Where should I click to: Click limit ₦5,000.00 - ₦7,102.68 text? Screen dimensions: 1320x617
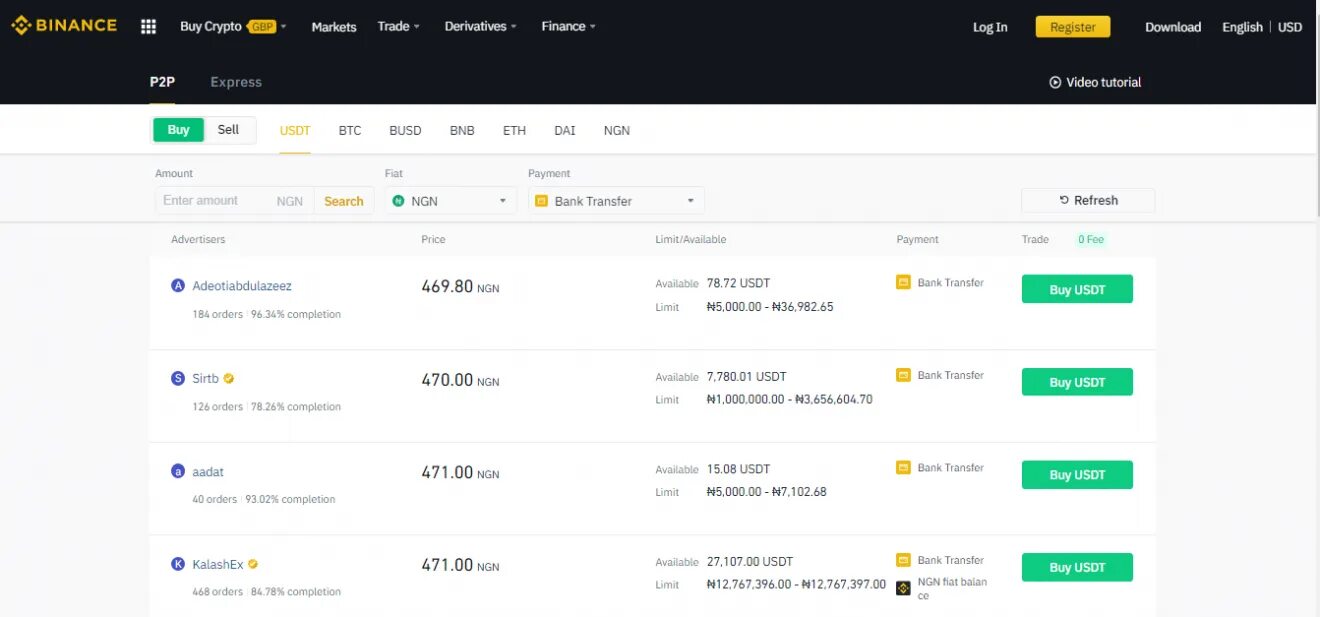pos(766,492)
